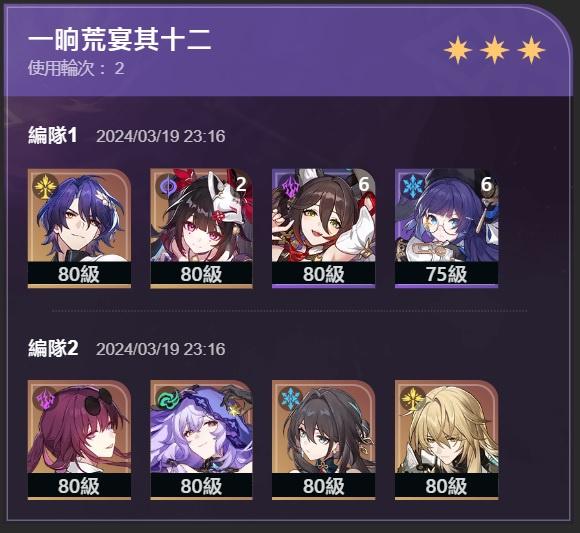This screenshot has width=580, height=533.
Task: Click the Lightning element icon on Kafka's card
Action: 45,398
